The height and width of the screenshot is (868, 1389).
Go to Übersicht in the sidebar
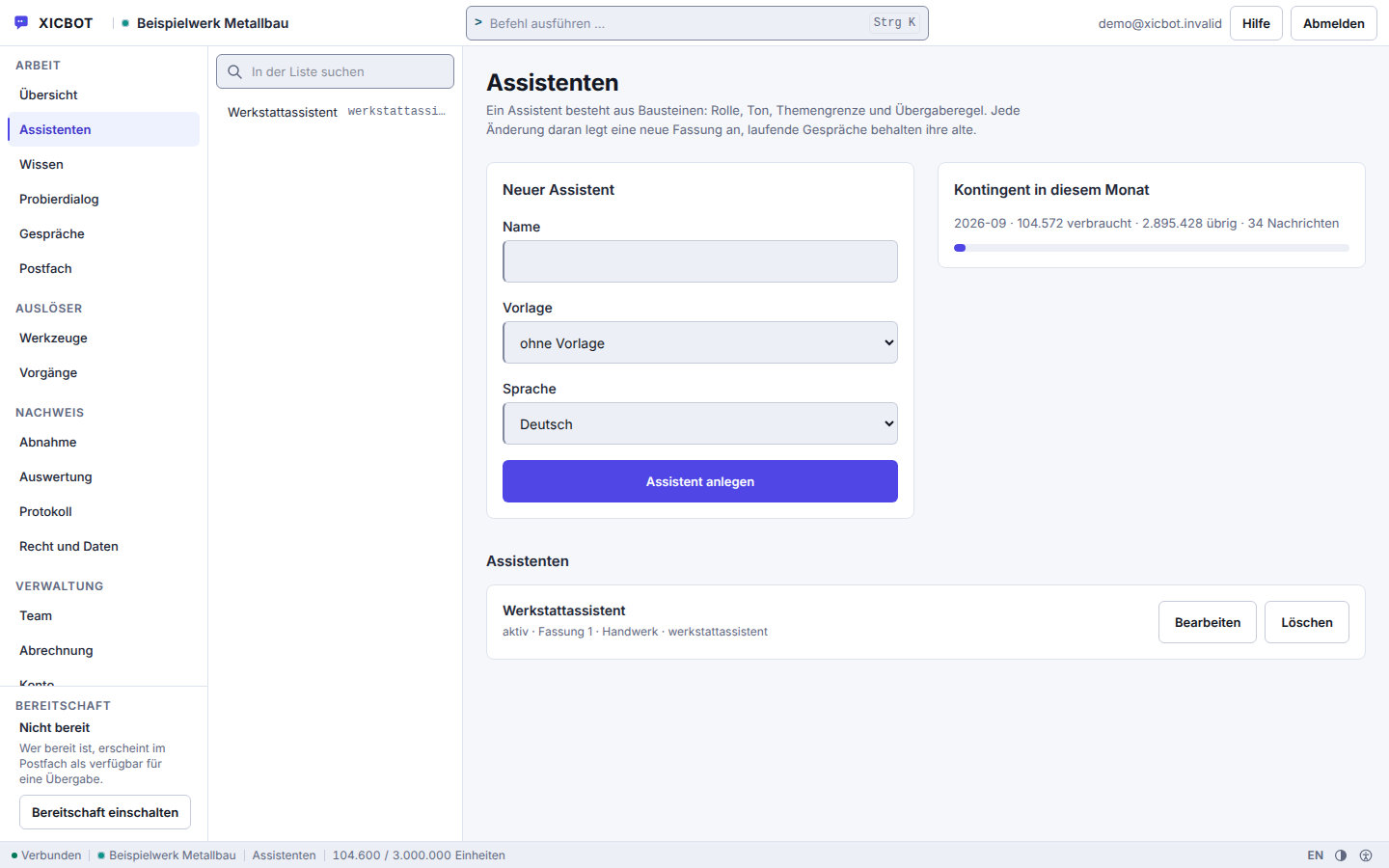pyautogui.click(x=103, y=95)
